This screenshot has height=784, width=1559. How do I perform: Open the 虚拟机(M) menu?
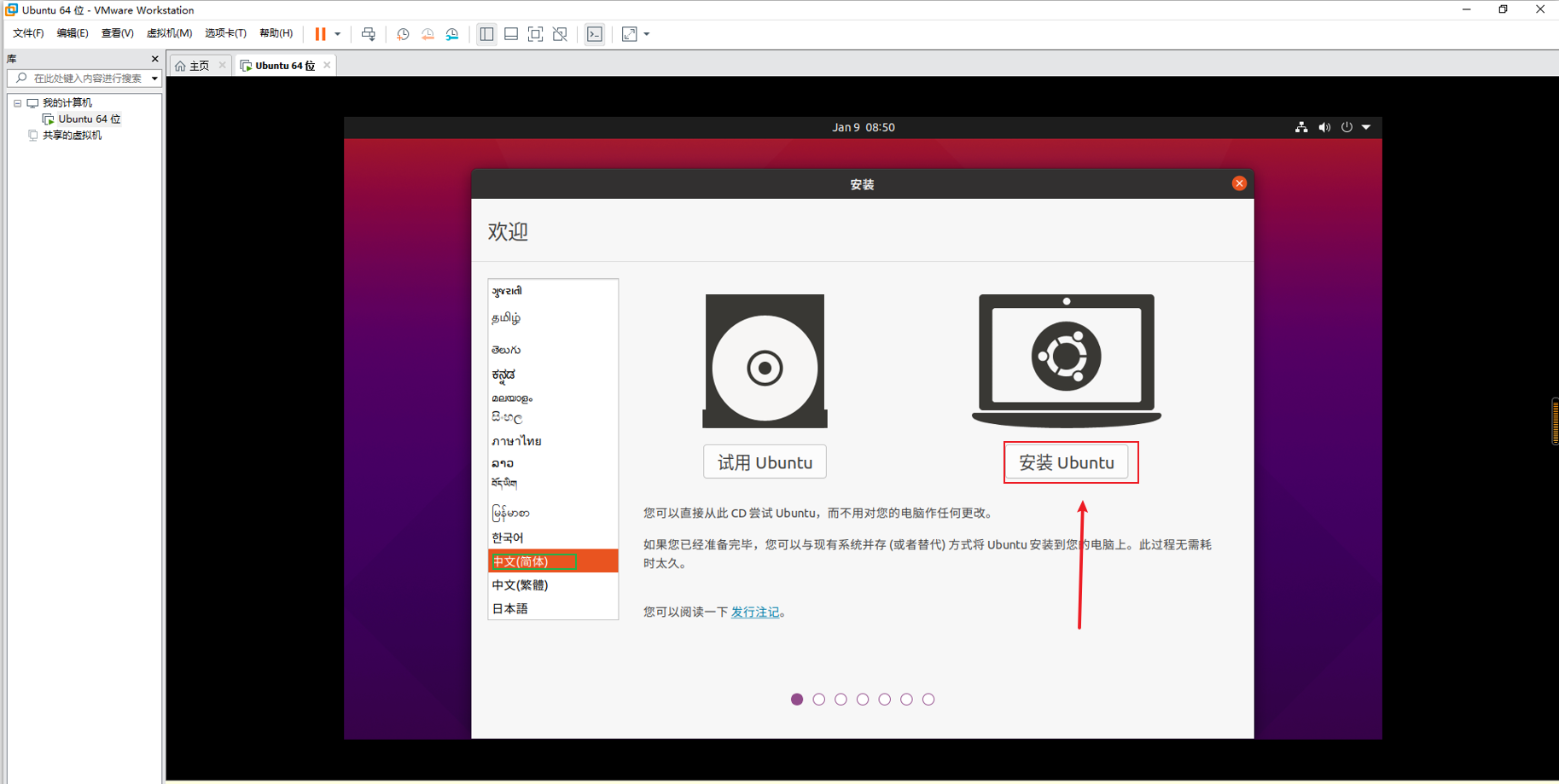[169, 33]
